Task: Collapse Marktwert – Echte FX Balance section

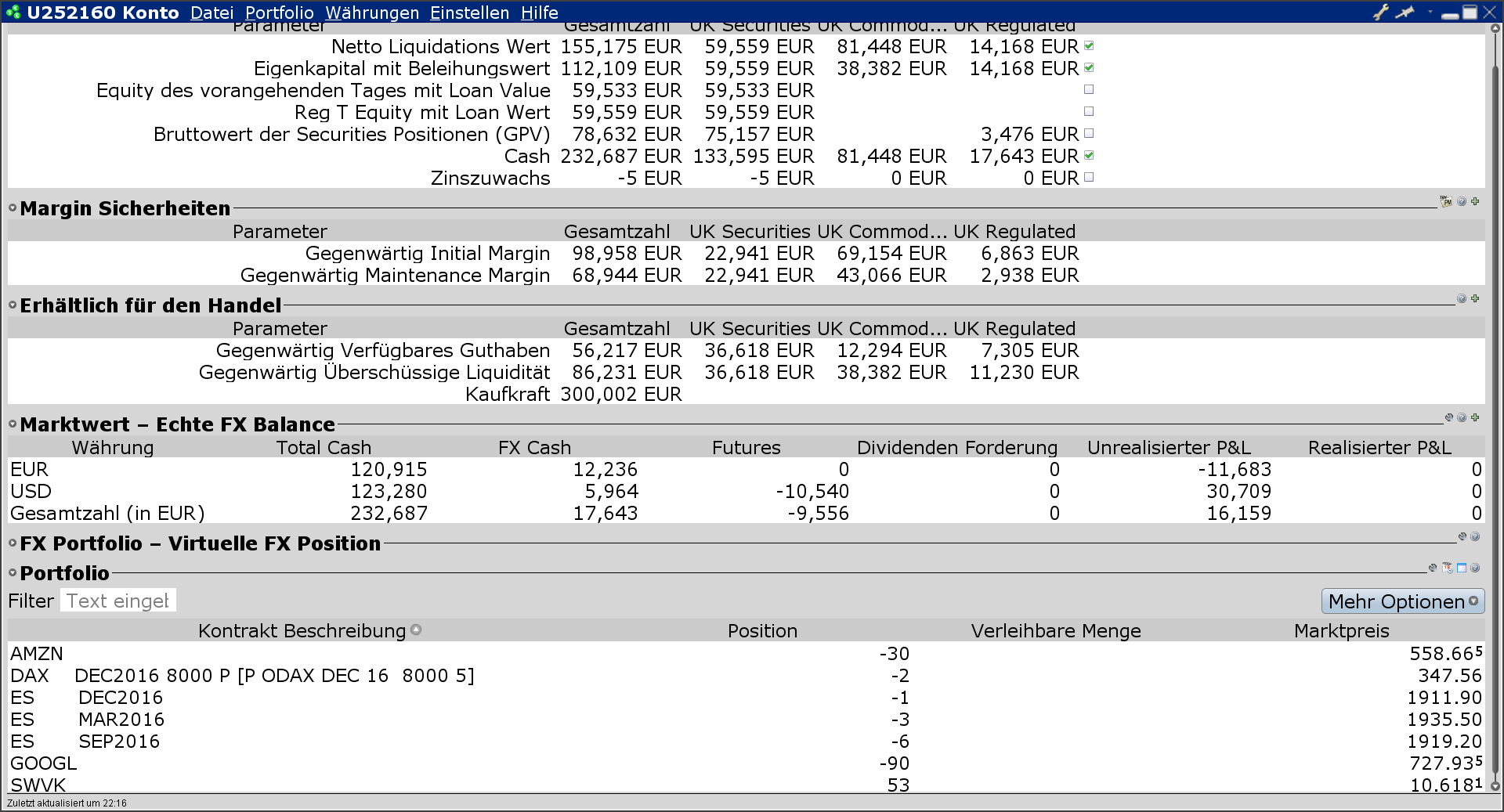Action: point(13,424)
